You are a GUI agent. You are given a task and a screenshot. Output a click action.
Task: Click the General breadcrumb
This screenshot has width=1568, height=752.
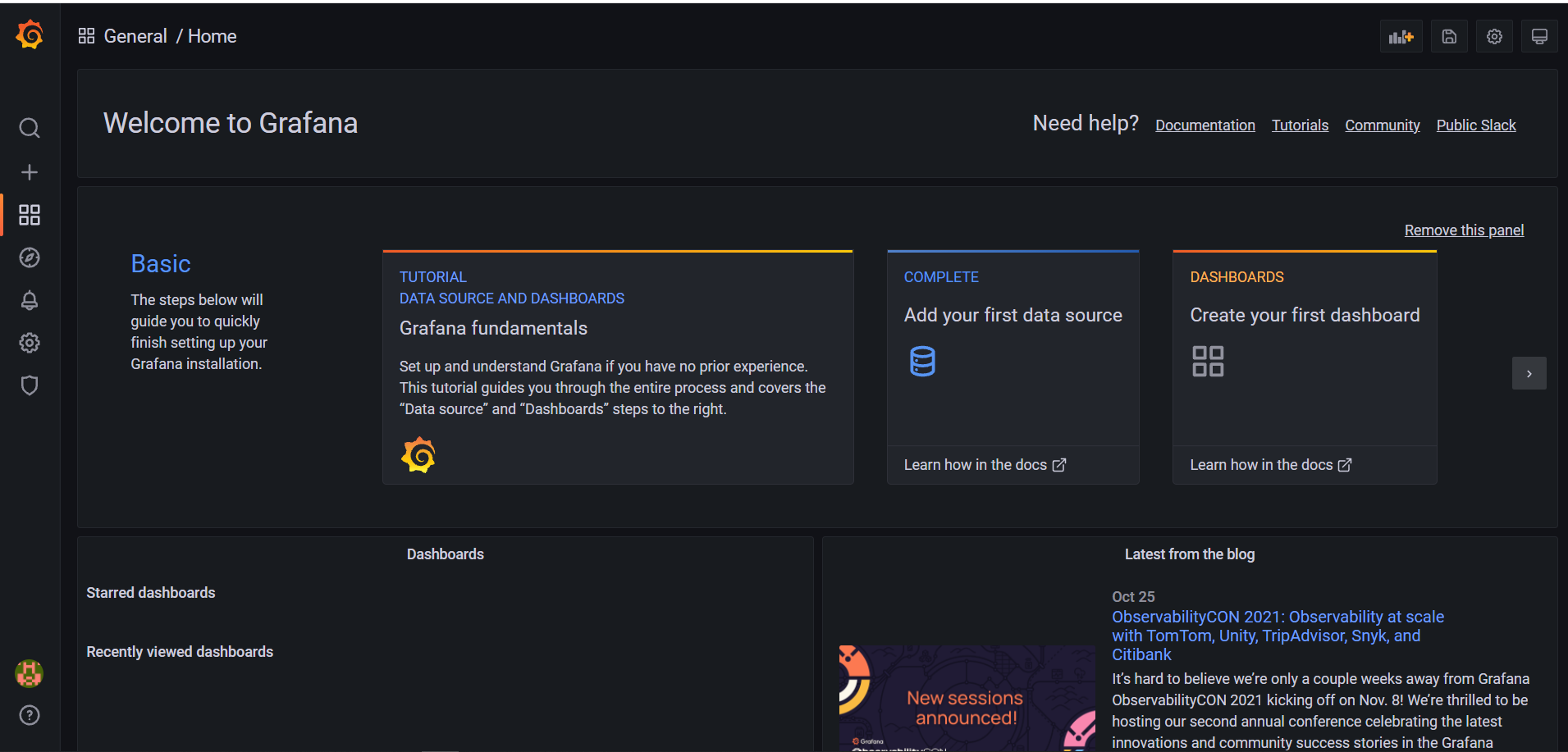135,36
